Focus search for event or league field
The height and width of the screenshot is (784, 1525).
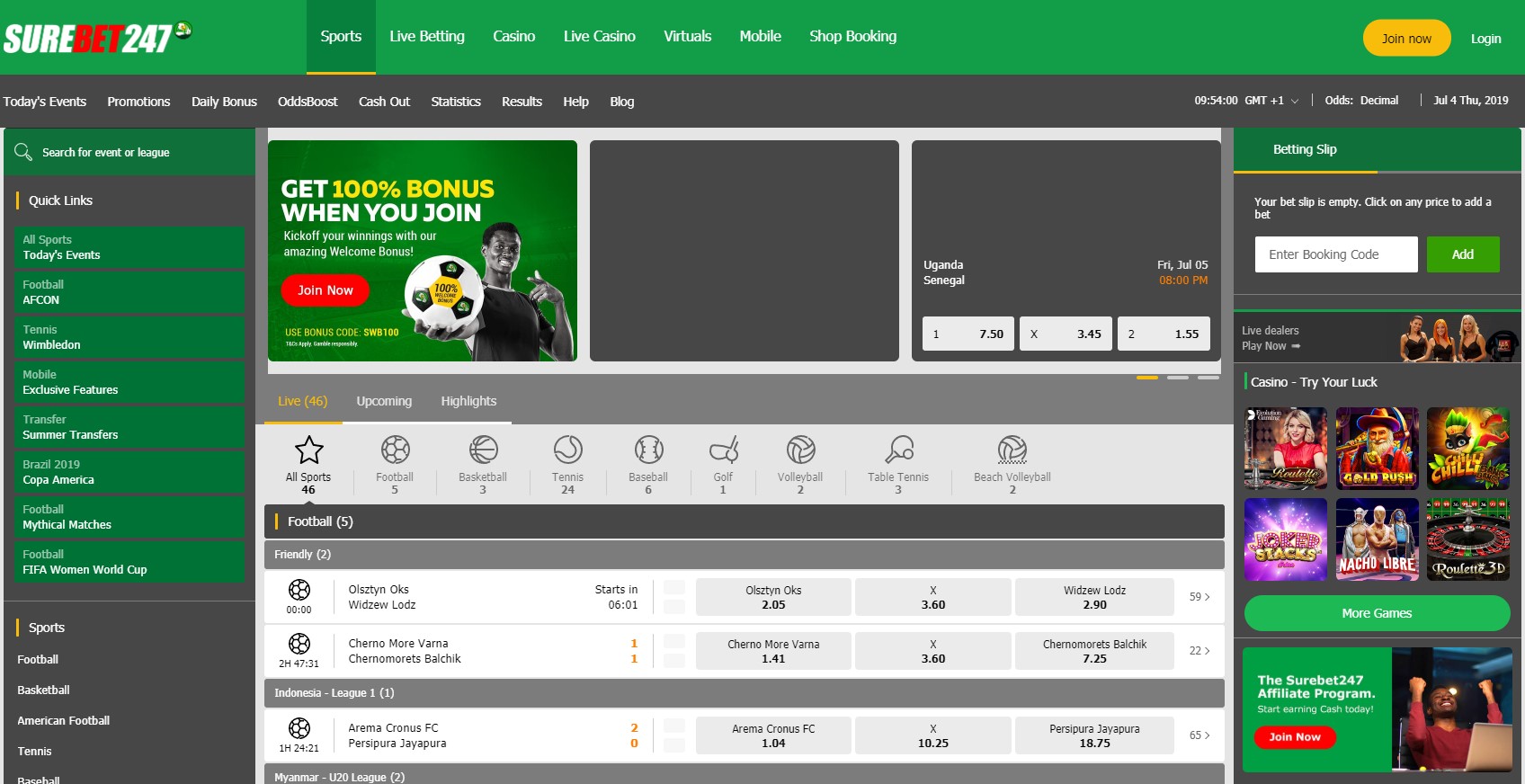coord(129,152)
